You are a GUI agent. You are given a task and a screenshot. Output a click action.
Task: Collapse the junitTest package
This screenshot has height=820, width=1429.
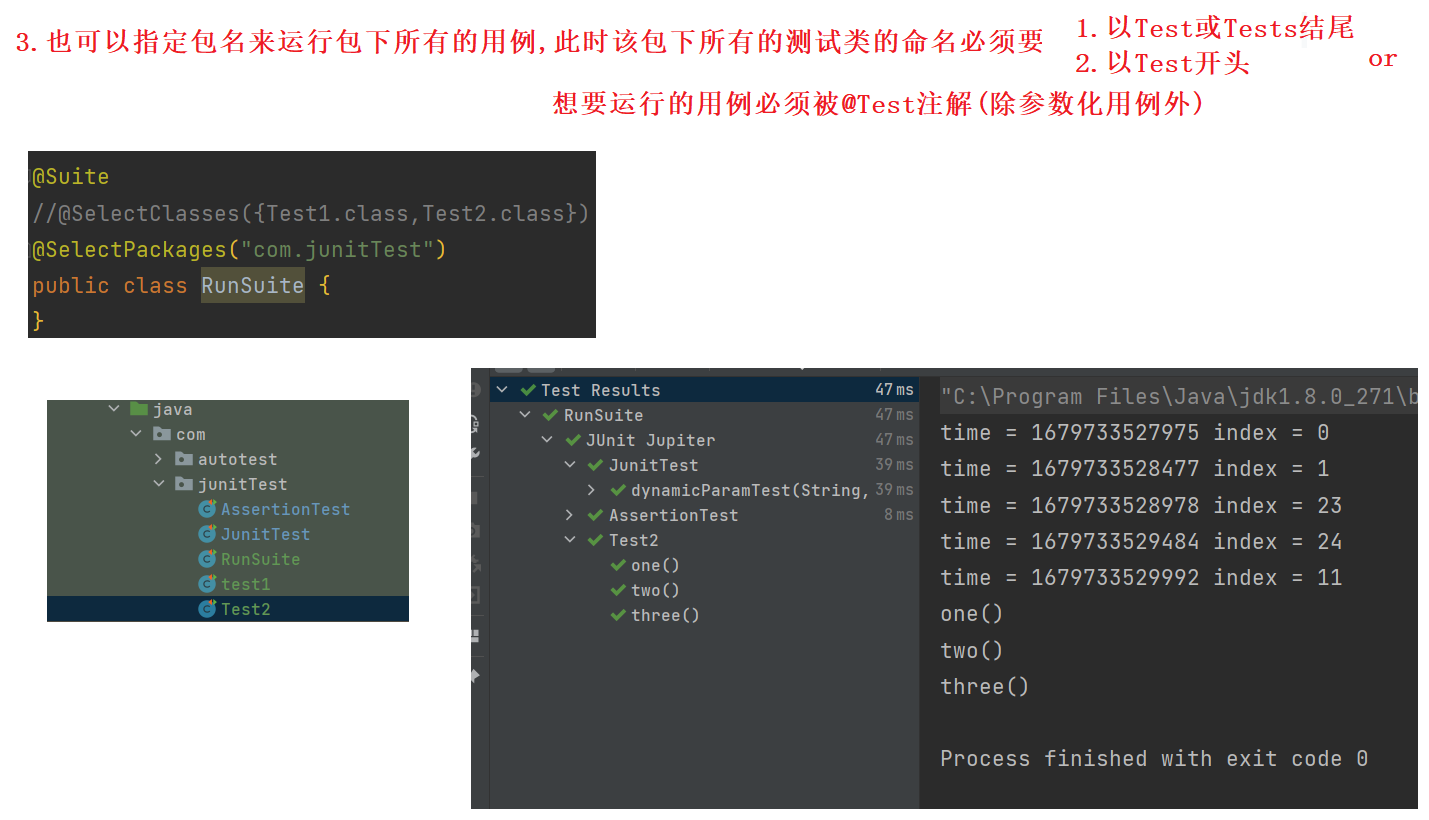point(158,484)
